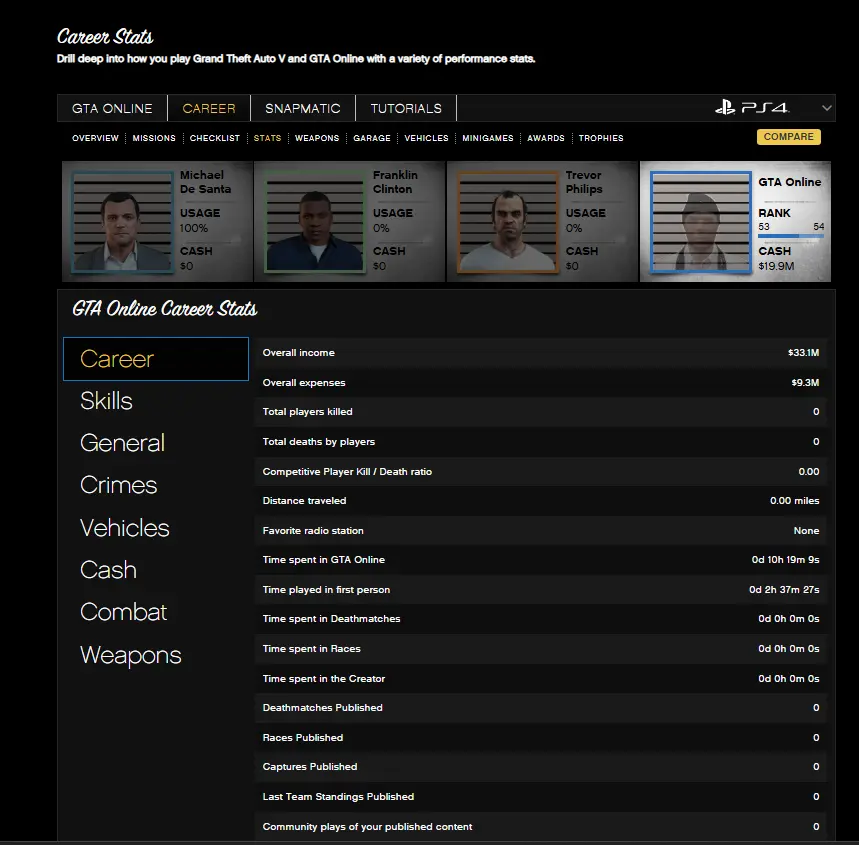Image resolution: width=859 pixels, height=845 pixels.
Task: Click the Garage sub-menu link
Action: 372,138
